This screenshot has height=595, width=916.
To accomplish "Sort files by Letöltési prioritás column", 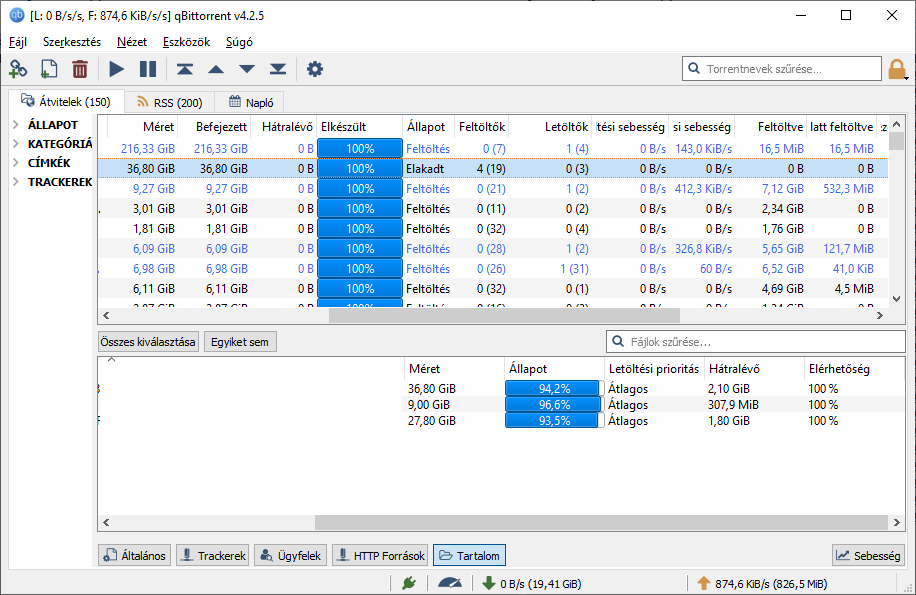I will click(654, 368).
